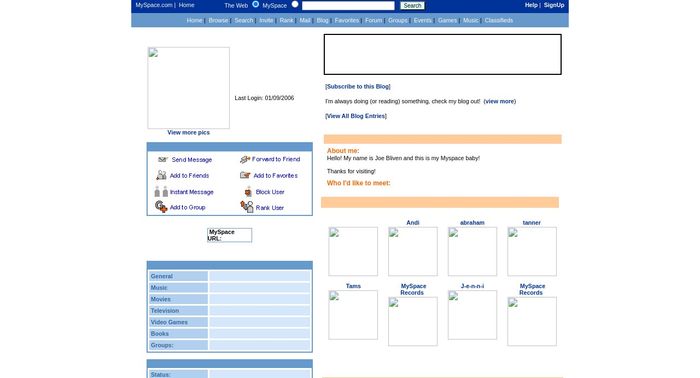Focus the top search text field
This screenshot has height=378, width=700.
click(348, 5)
